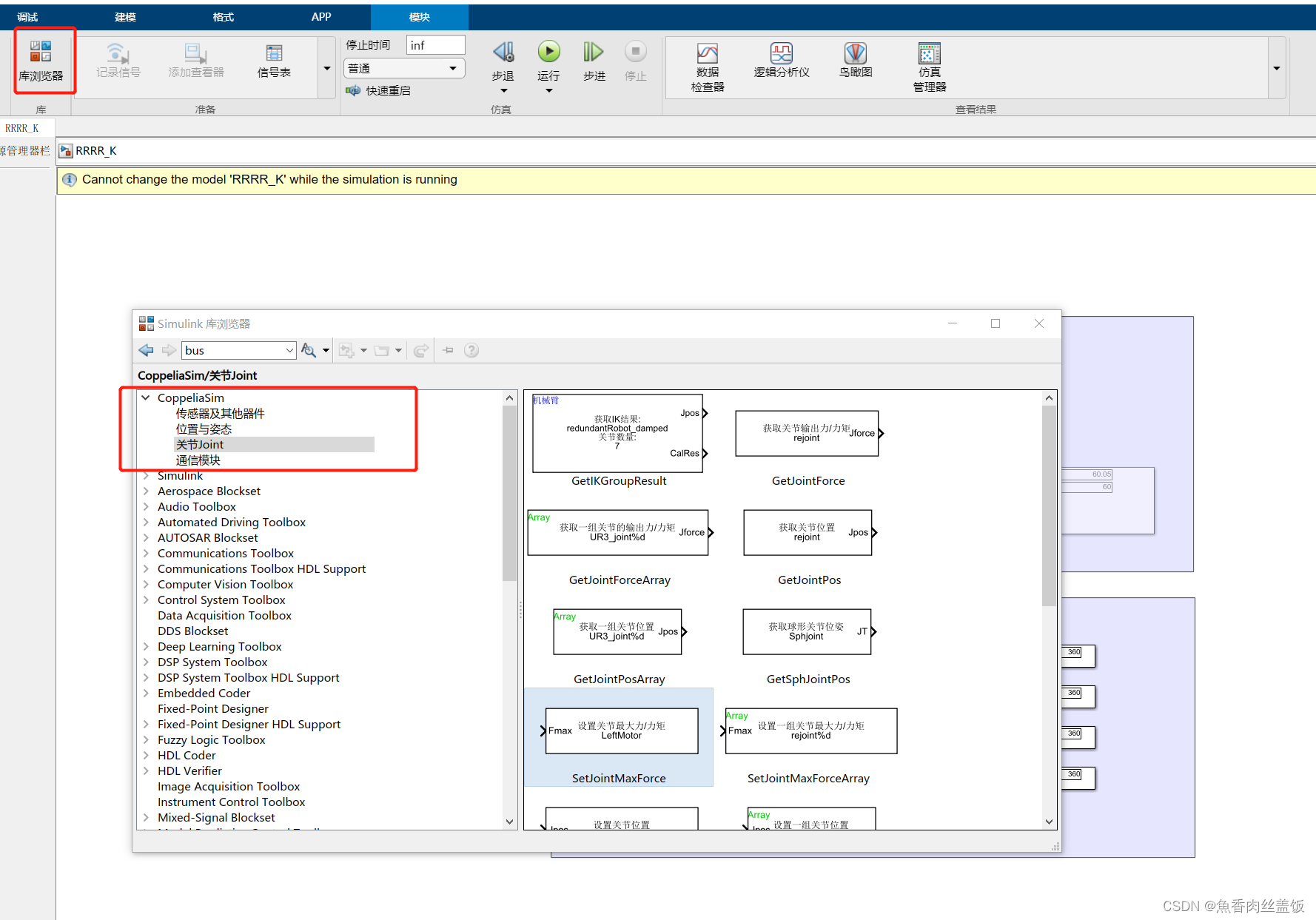Click RRRR_K in the model breadcrumb
The height and width of the screenshot is (920, 1316).
coord(96,151)
